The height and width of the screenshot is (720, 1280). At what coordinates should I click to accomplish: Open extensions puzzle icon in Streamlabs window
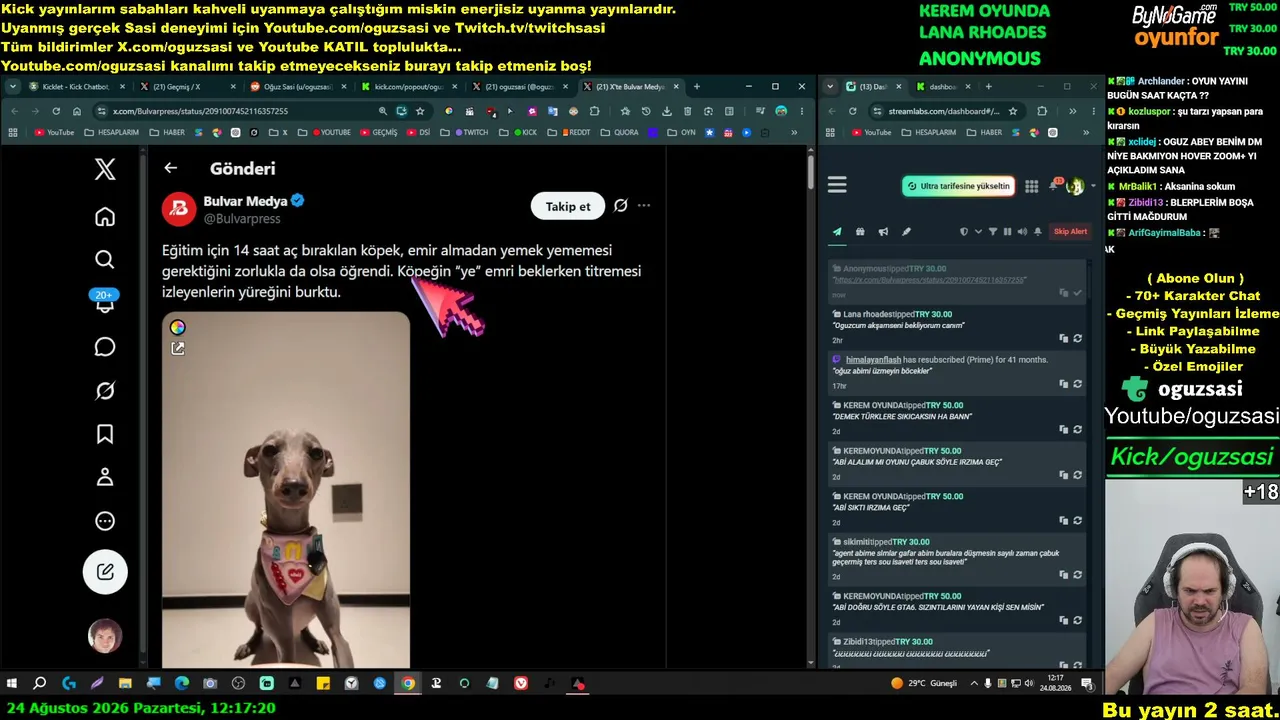[1042, 111]
